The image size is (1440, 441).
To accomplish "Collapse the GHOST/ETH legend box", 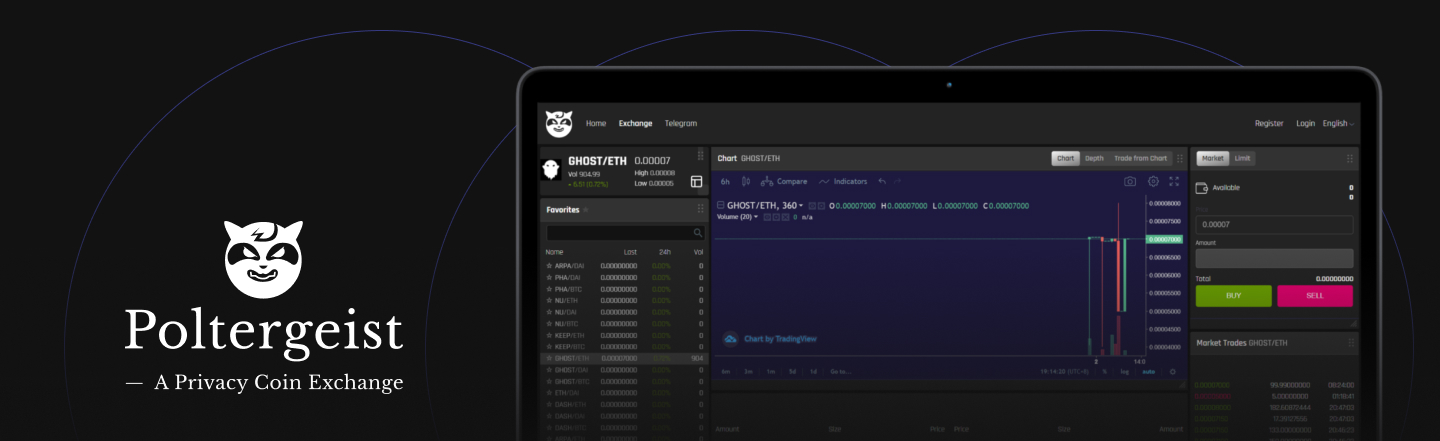I will point(721,205).
